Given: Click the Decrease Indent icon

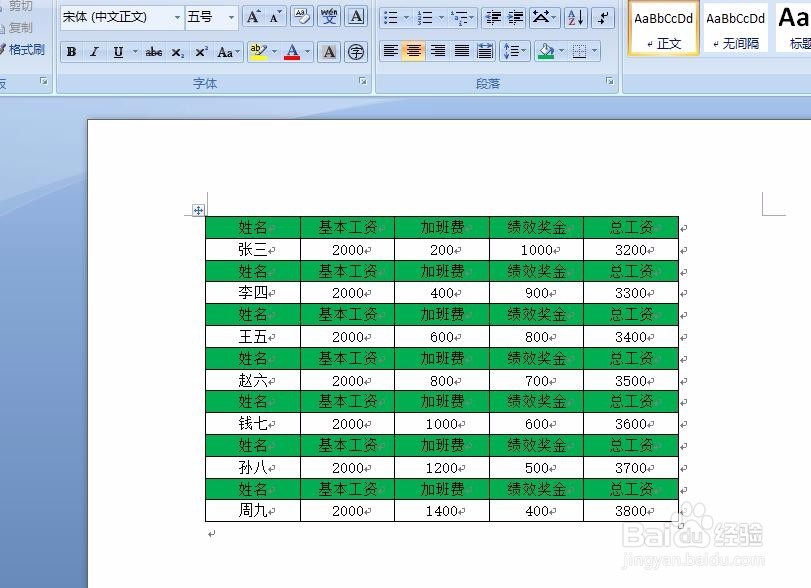Looking at the screenshot, I should 493,18.
